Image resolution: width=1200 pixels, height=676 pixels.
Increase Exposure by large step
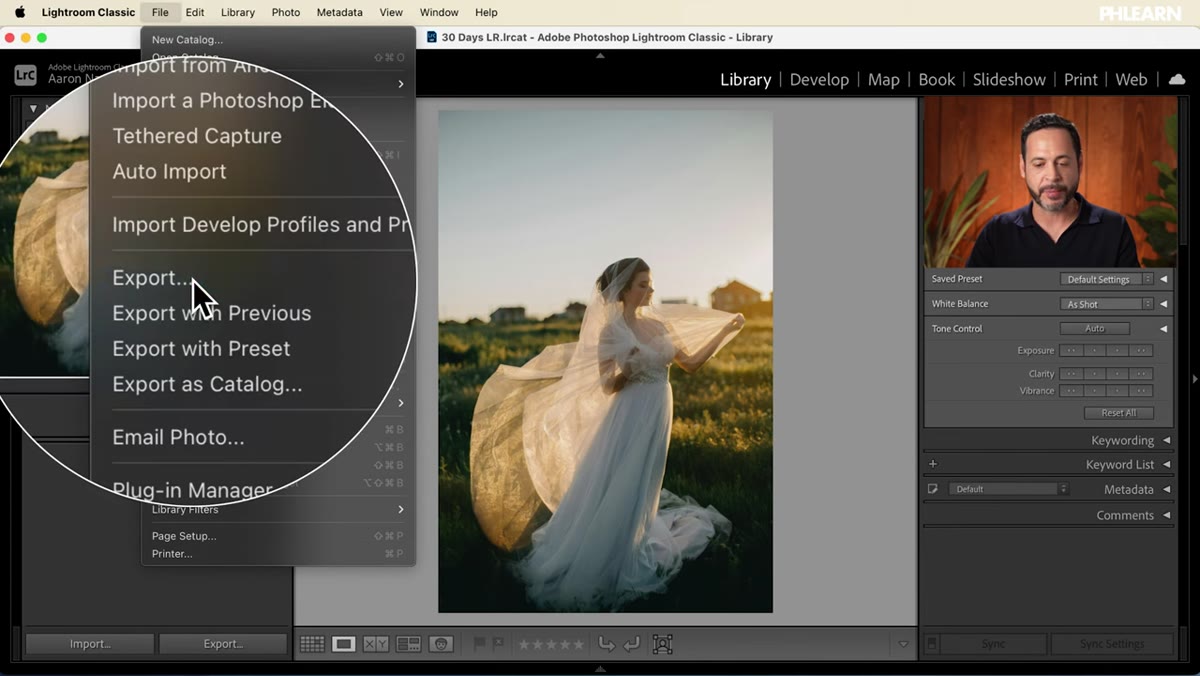[x=1141, y=351]
